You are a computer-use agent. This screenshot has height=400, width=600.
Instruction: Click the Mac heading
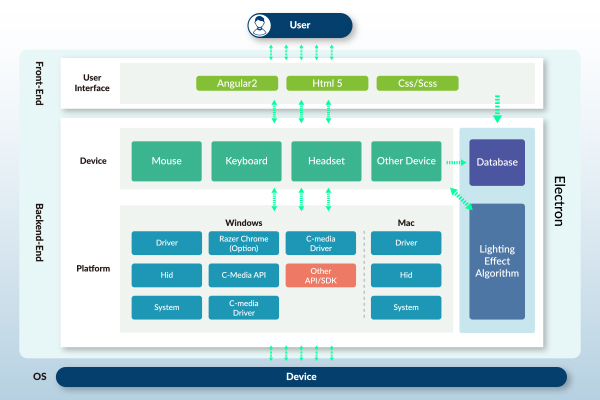click(x=406, y=223)
